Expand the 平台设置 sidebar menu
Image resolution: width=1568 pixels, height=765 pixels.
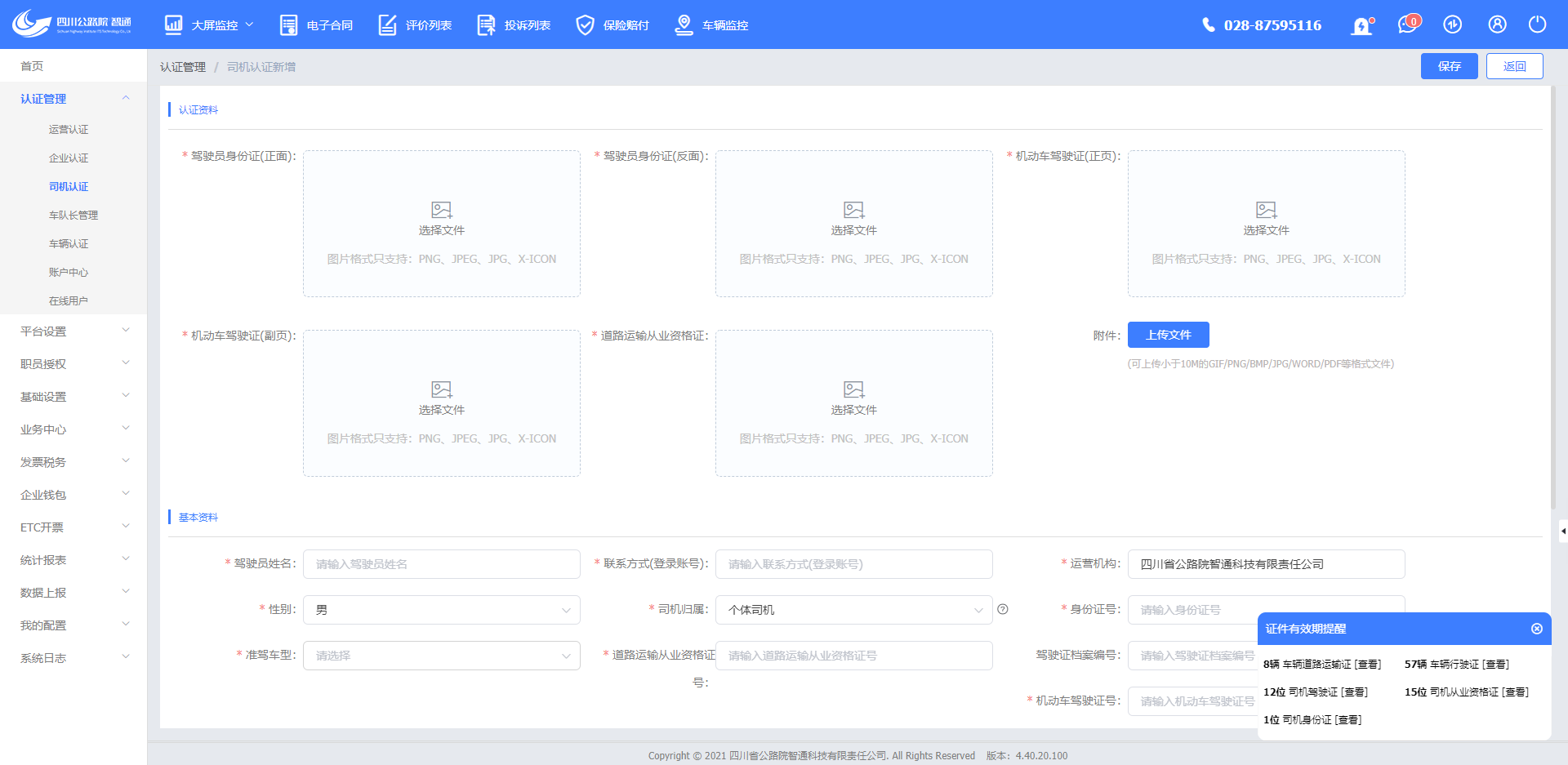click(73, 331)
